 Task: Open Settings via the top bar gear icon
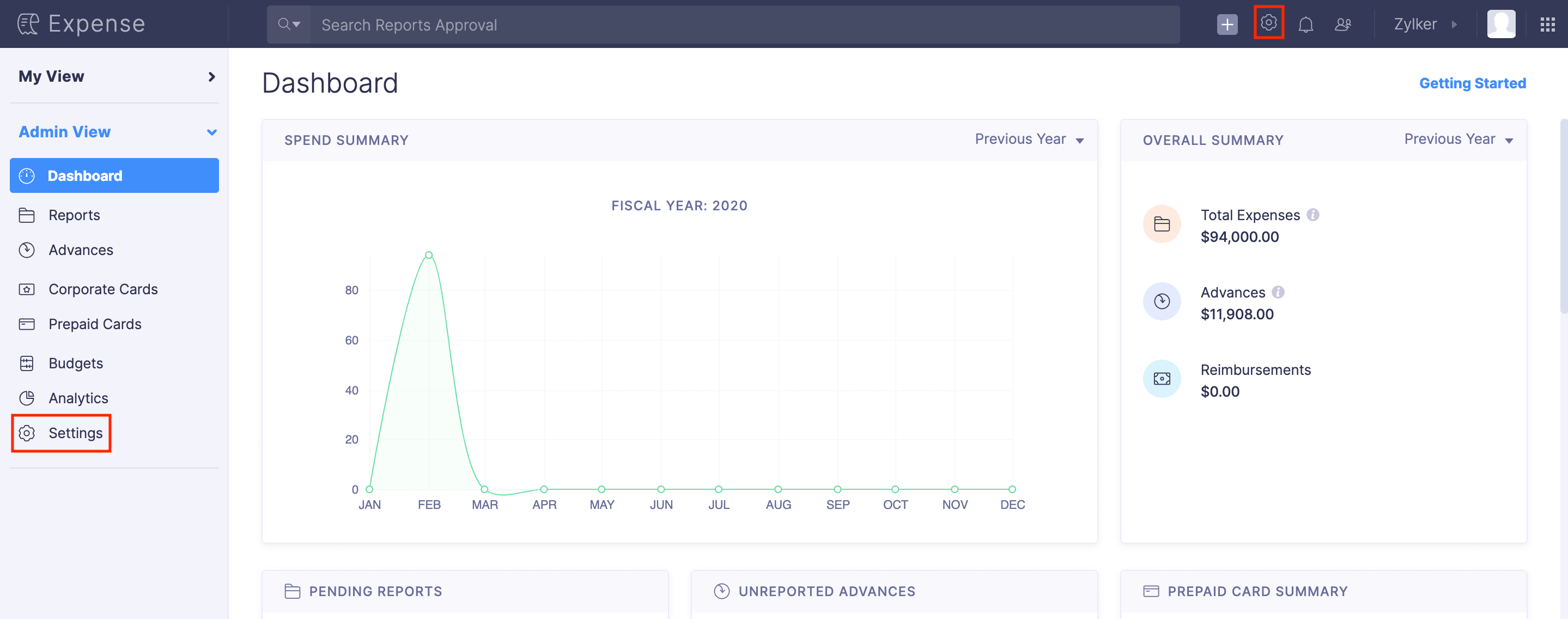[1268, 23]
